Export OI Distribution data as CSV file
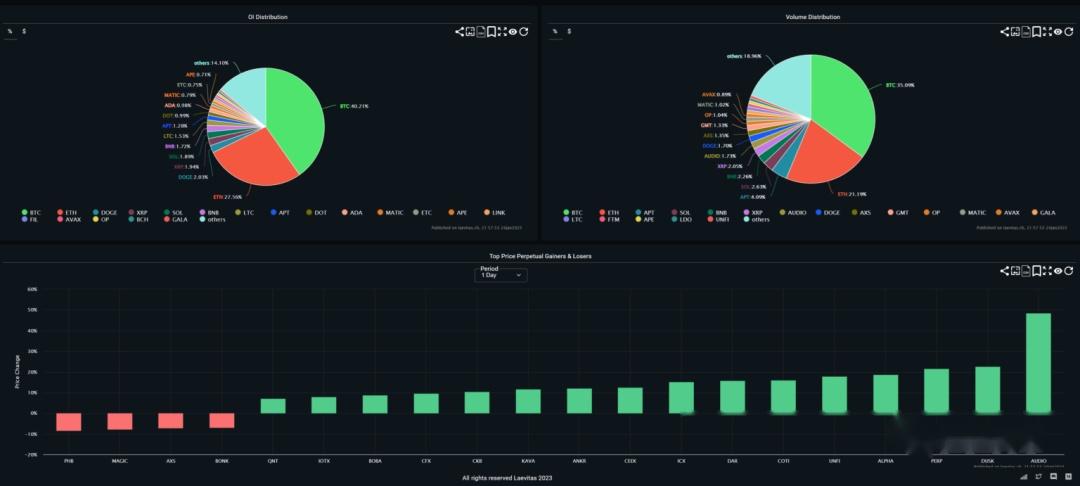 tap(481, 32)
